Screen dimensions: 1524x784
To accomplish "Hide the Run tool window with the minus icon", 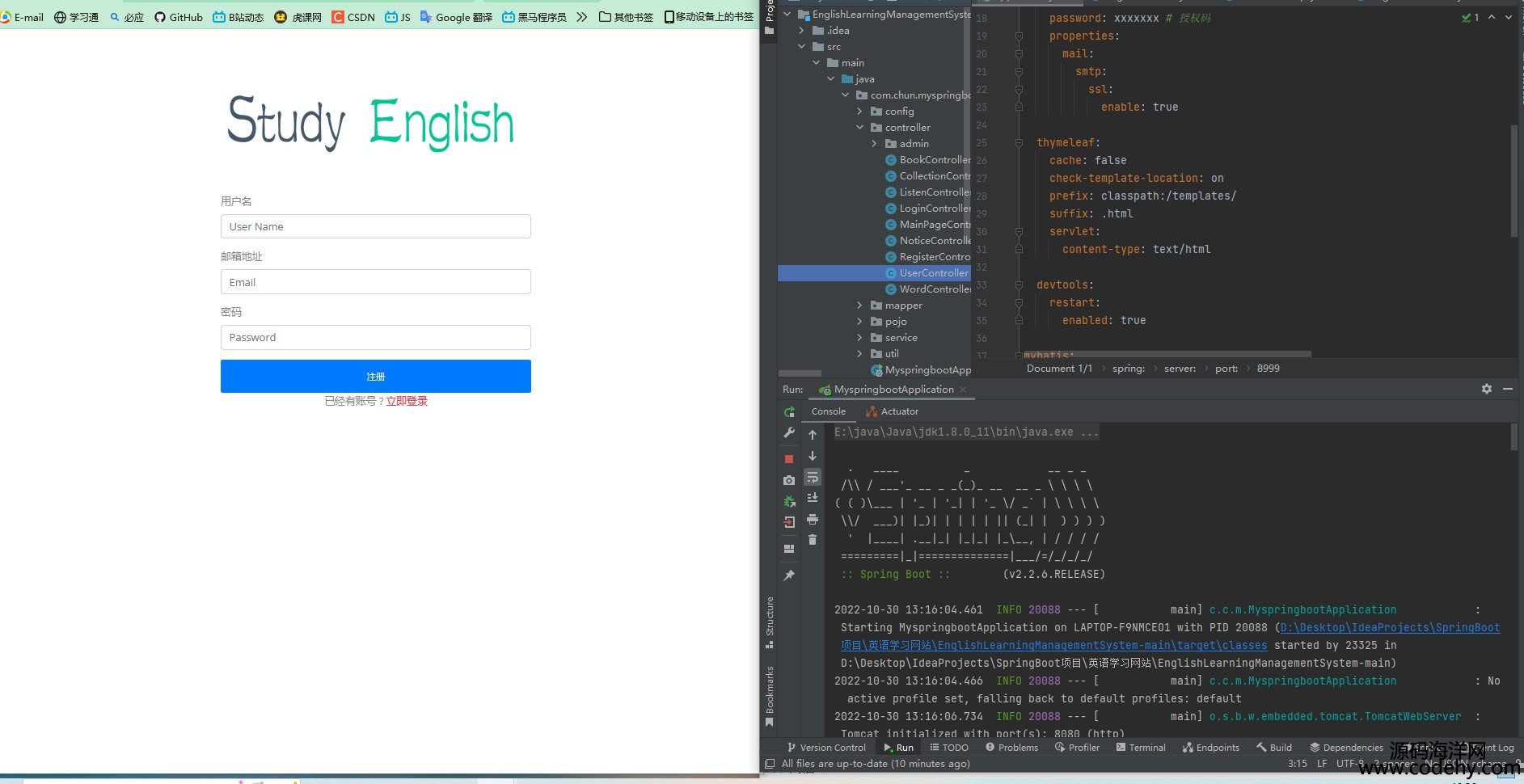I will [x=1507, y=389].
